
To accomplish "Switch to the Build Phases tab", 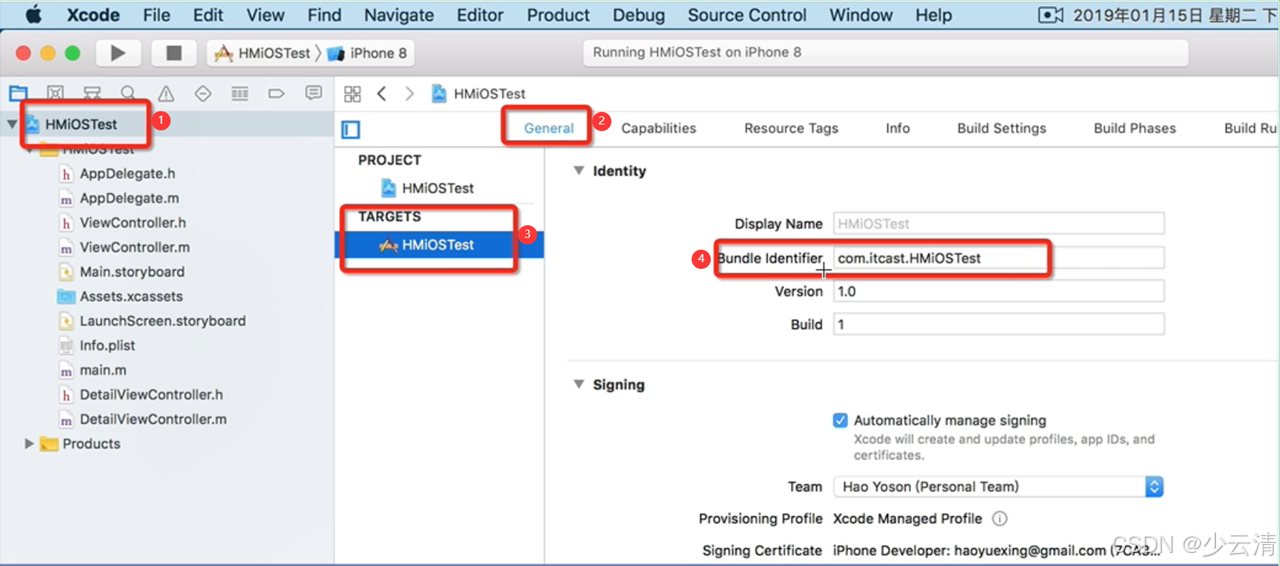I will 1135,128.
